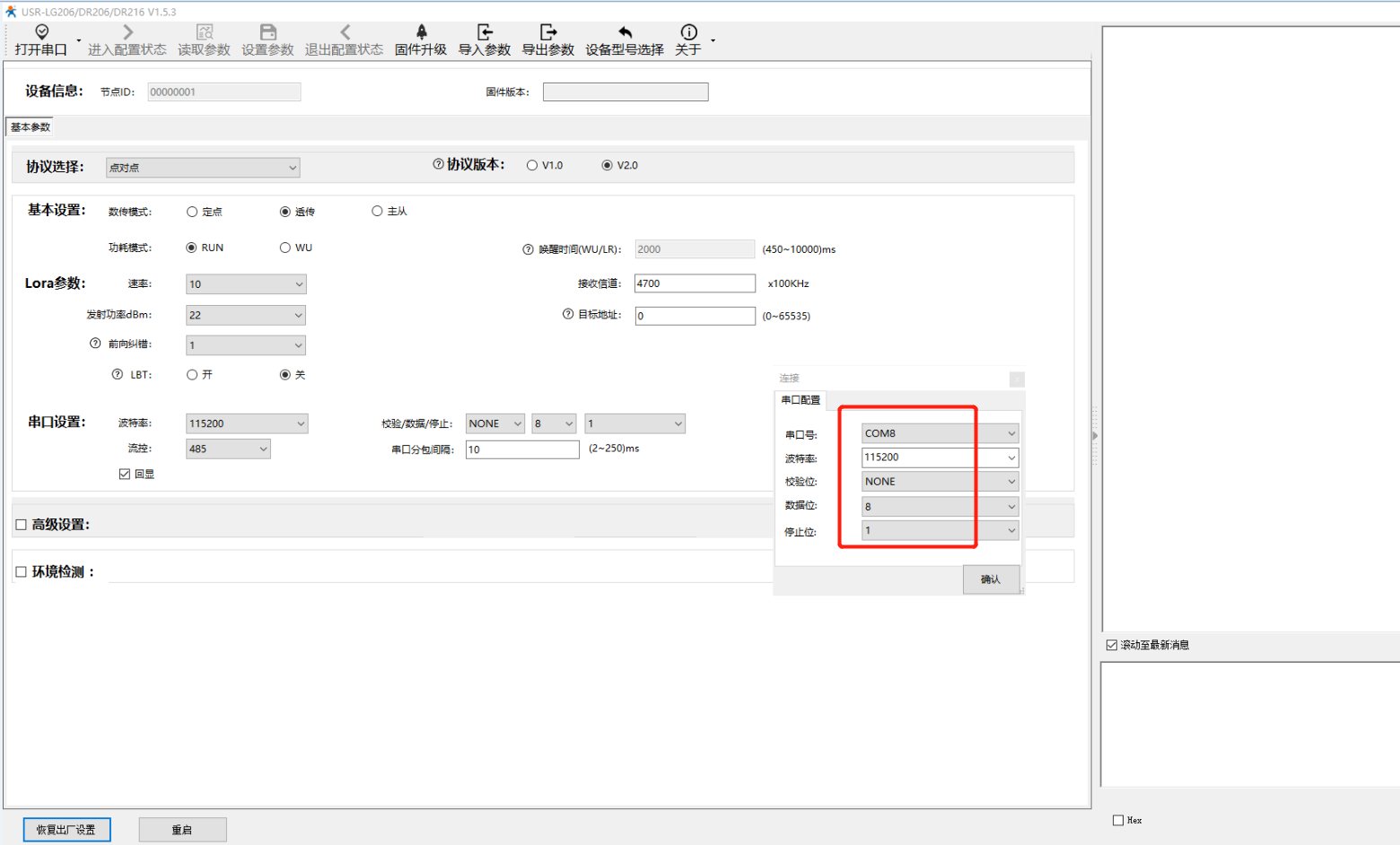Click the 接收信道 receive channel input field
This screenshot has width=1400, height=845.
pyautogui.click(x=695, y=283)
